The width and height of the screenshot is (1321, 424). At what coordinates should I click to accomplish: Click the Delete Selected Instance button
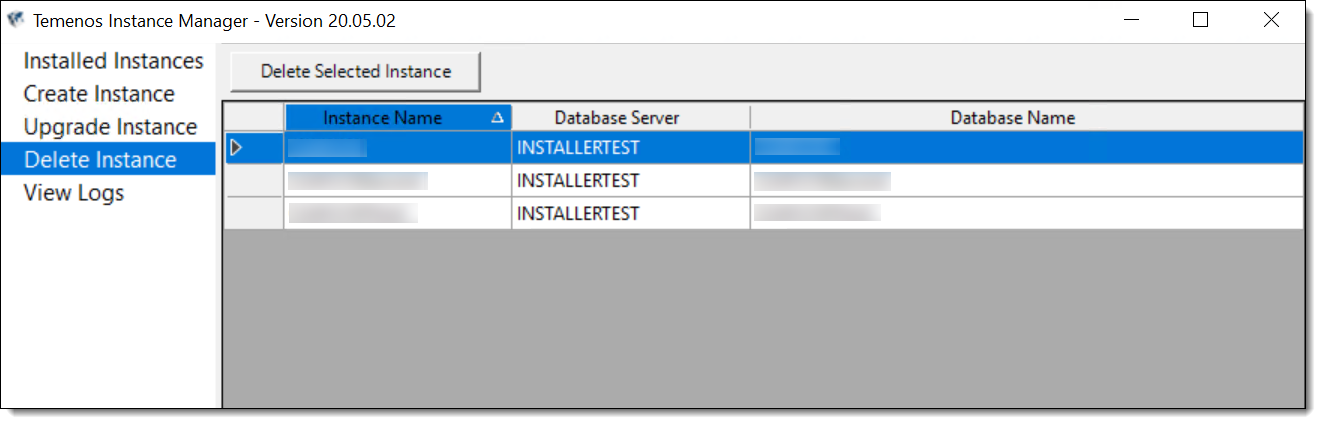[356, 72]
